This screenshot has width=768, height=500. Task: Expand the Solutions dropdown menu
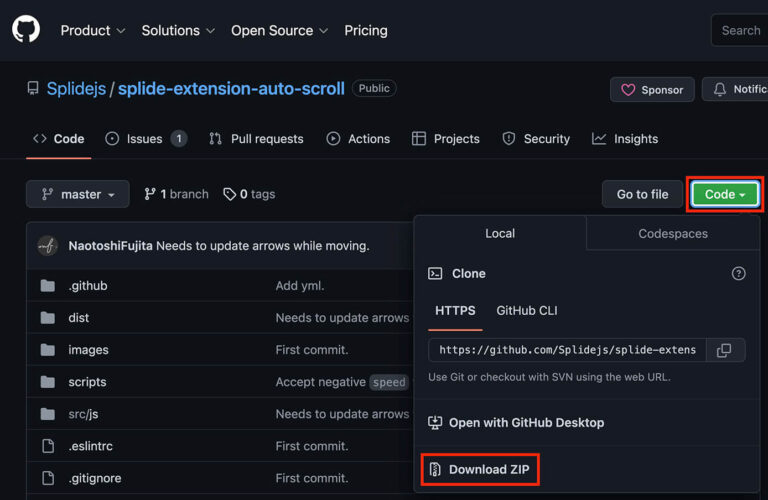coord(178,31)
